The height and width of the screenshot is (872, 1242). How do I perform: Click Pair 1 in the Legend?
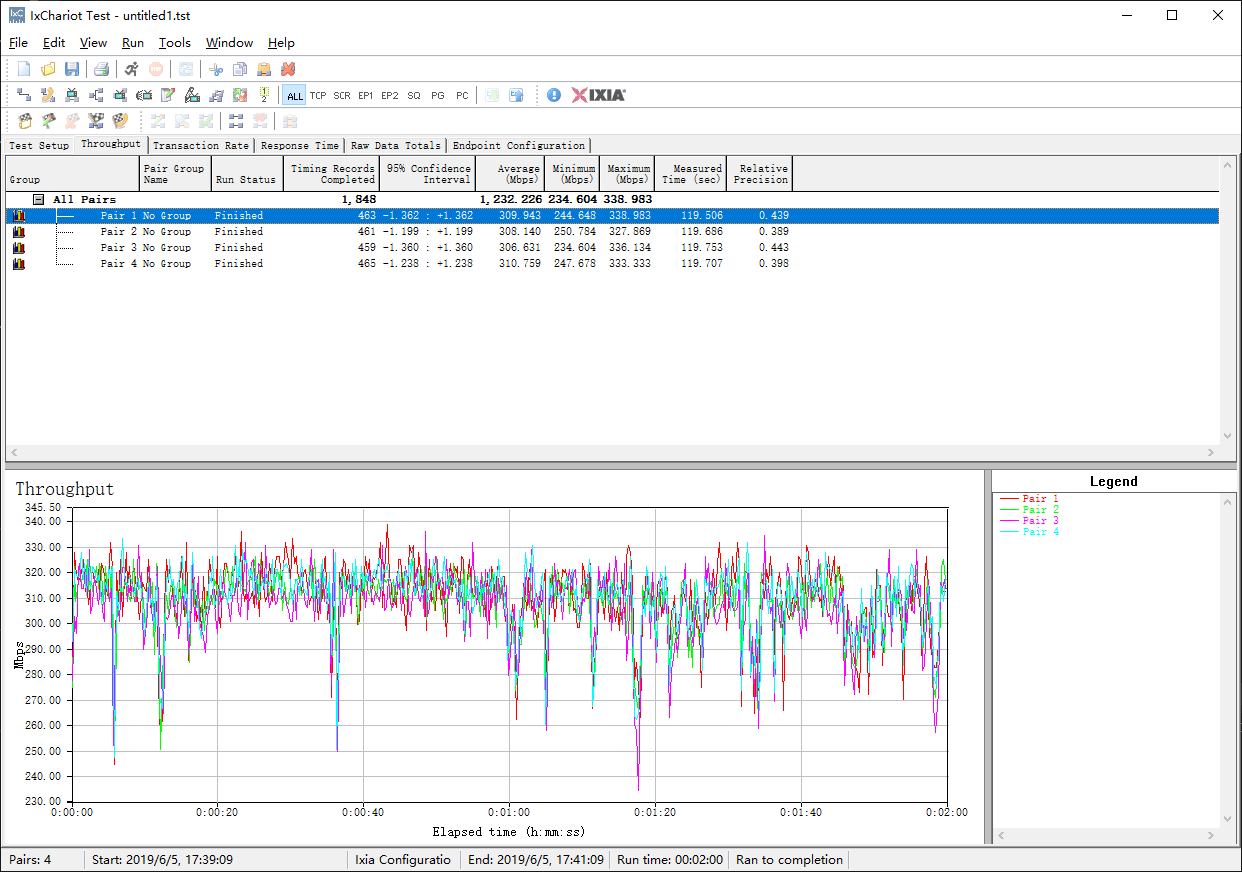1040,499
